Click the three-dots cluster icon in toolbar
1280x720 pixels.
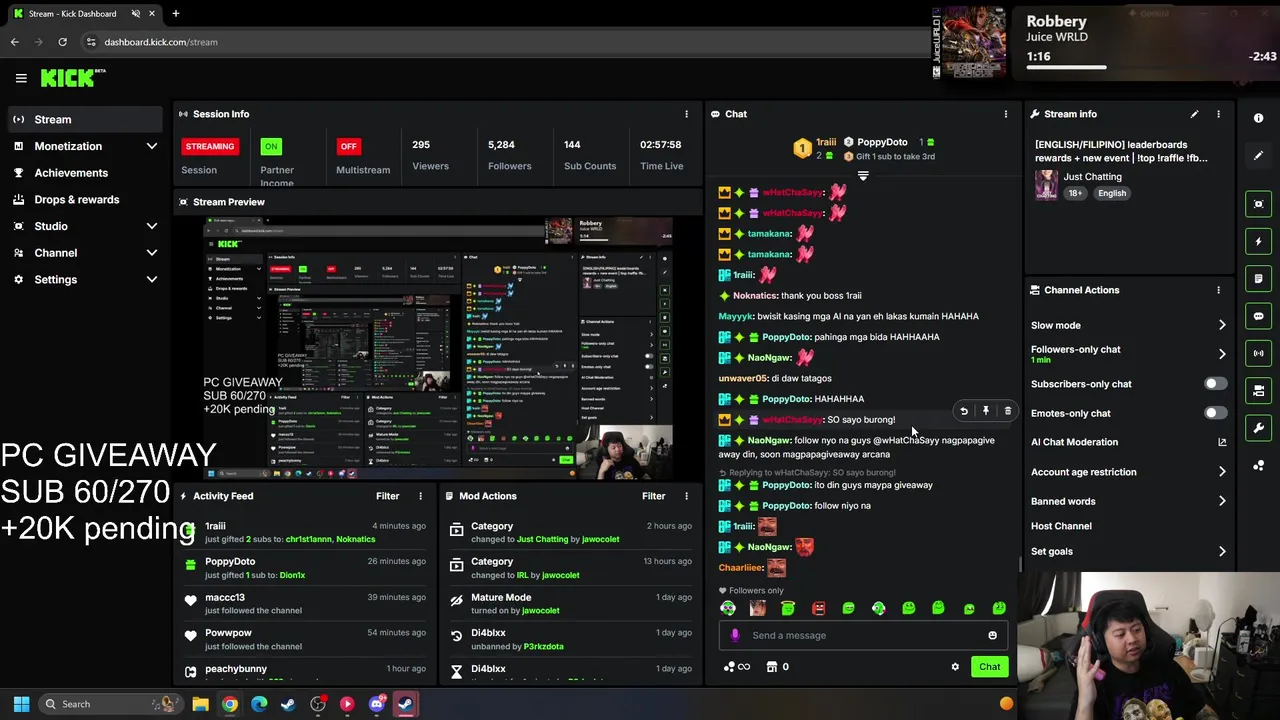[x=1258, y=465]
